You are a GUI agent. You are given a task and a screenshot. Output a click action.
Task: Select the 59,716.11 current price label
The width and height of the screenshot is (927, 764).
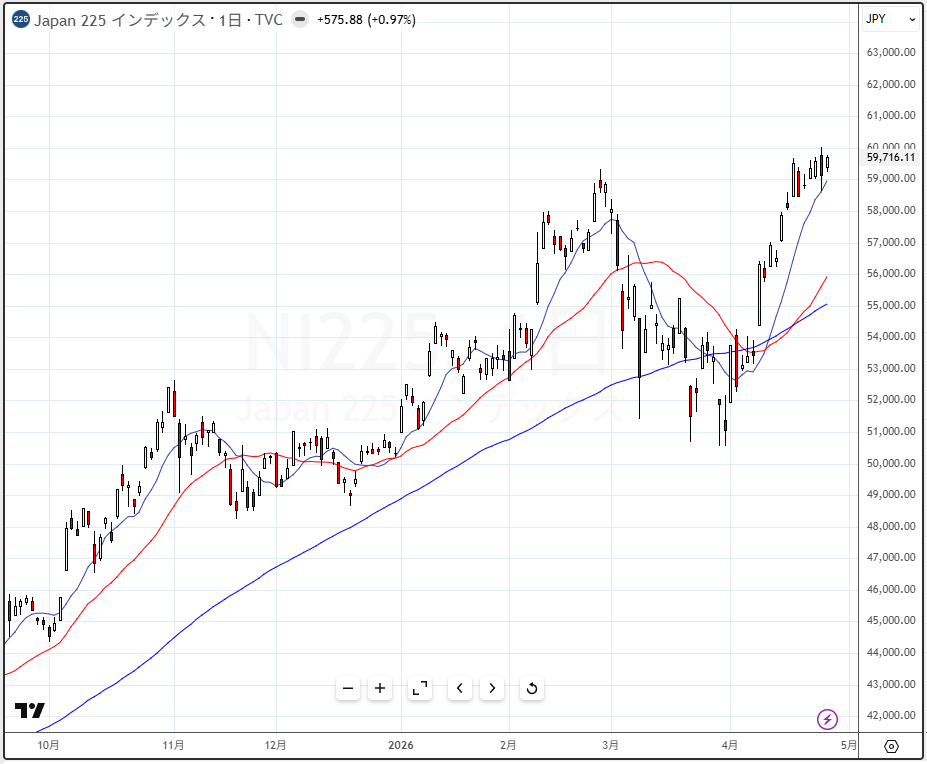click(890, 157)
